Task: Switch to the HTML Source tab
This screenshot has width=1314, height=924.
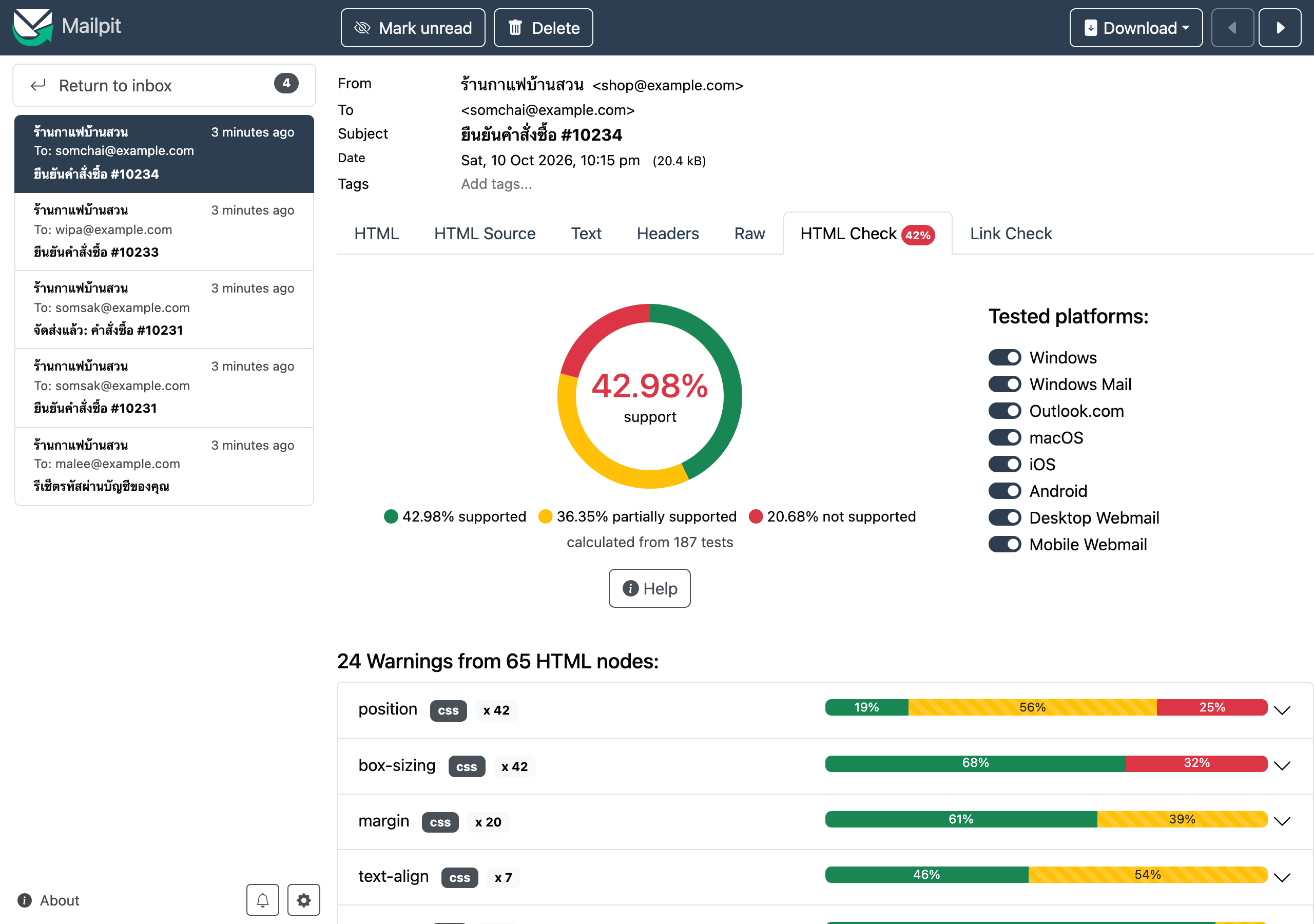Action: (x=484, y=234)
